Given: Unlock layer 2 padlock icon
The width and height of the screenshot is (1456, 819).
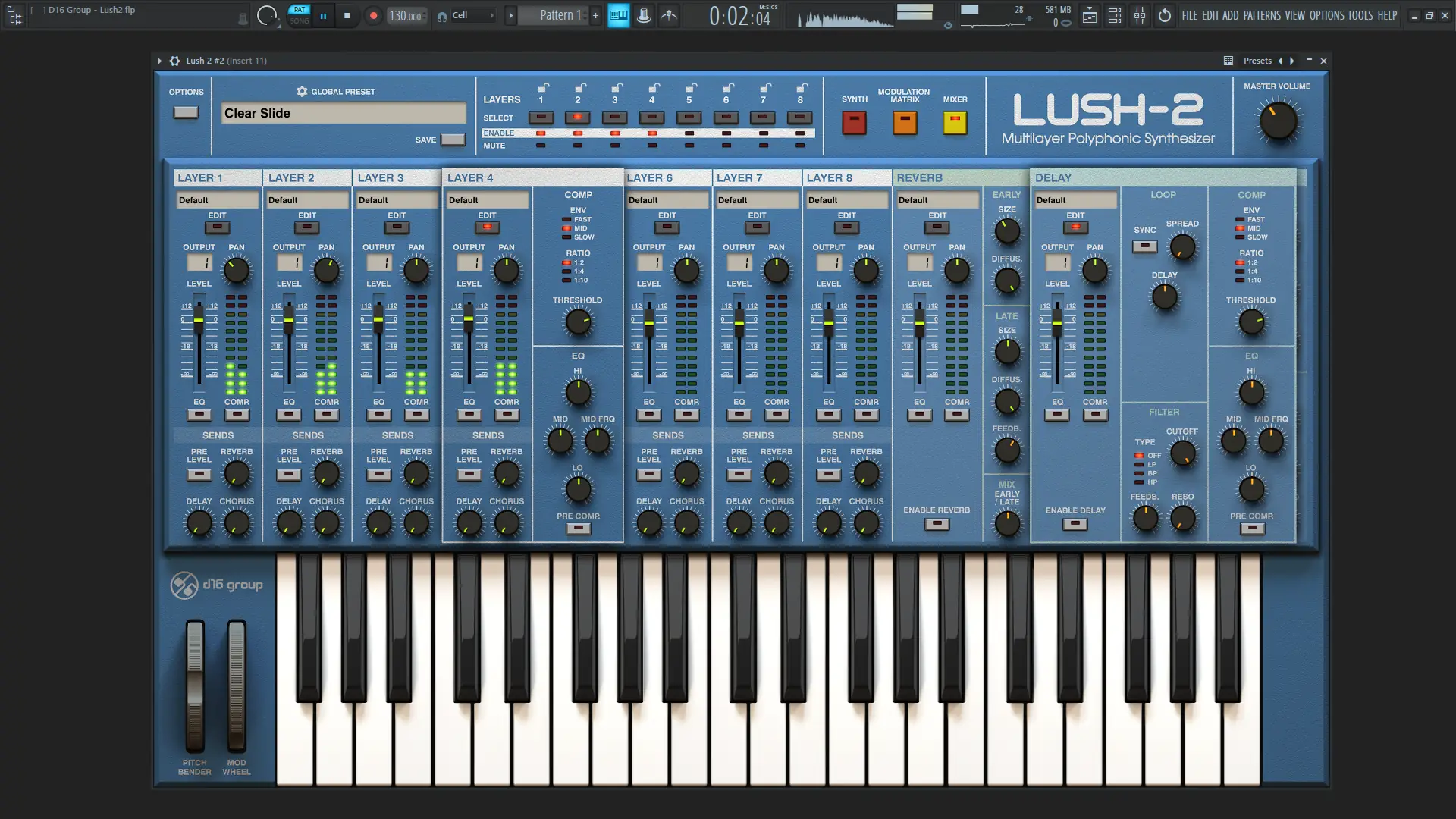Looking at the screenshot, I should (x=580, y=87).
